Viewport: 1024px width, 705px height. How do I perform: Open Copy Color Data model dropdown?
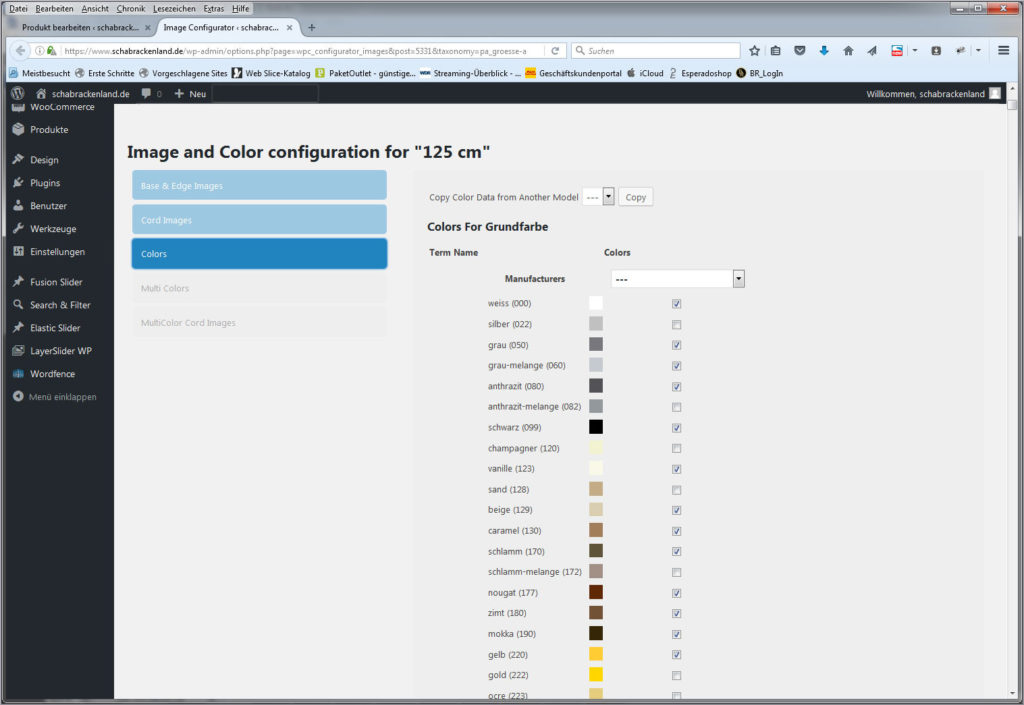599,196
